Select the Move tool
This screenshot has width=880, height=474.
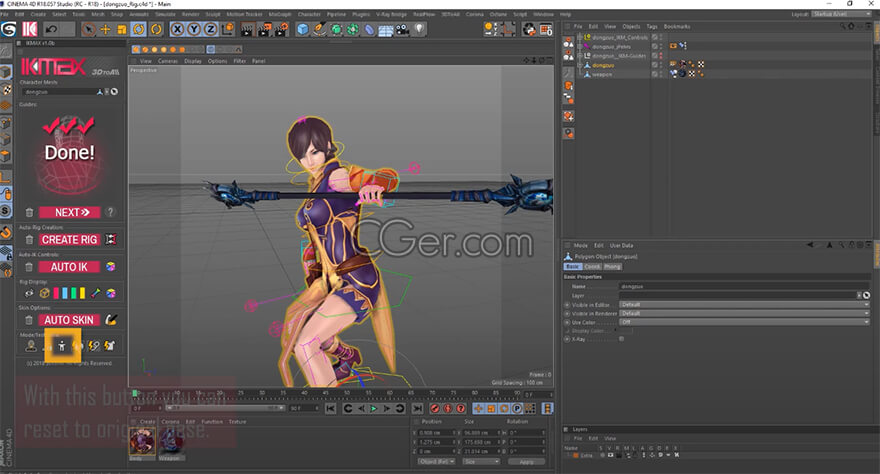pyautogui.click(x=105, y=29)
